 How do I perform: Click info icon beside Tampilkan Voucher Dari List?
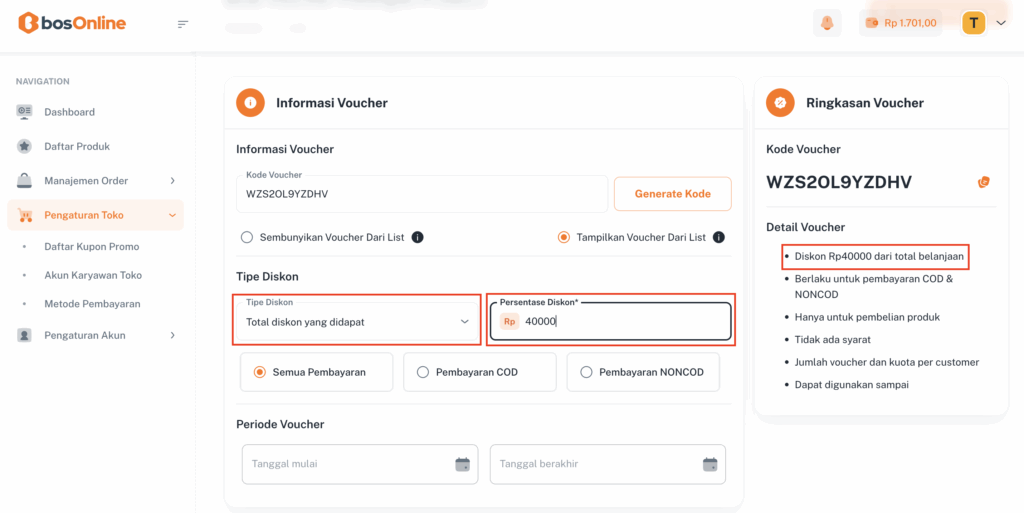[x=718, y=237]
